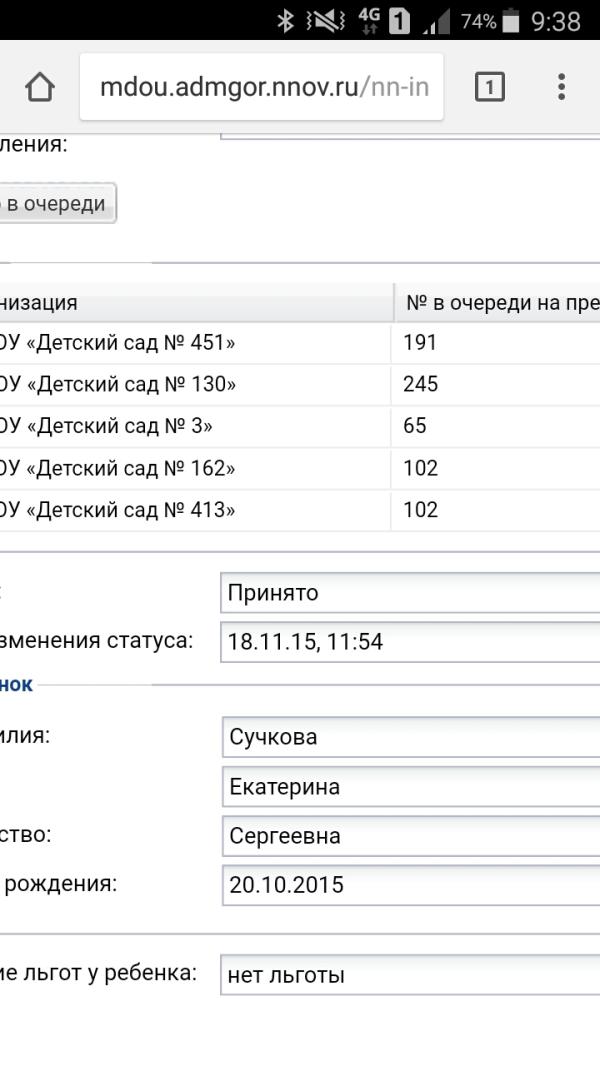The image size is (600, 1065).
Task: Open the browser three-dot menu
Action: [561, 87]
